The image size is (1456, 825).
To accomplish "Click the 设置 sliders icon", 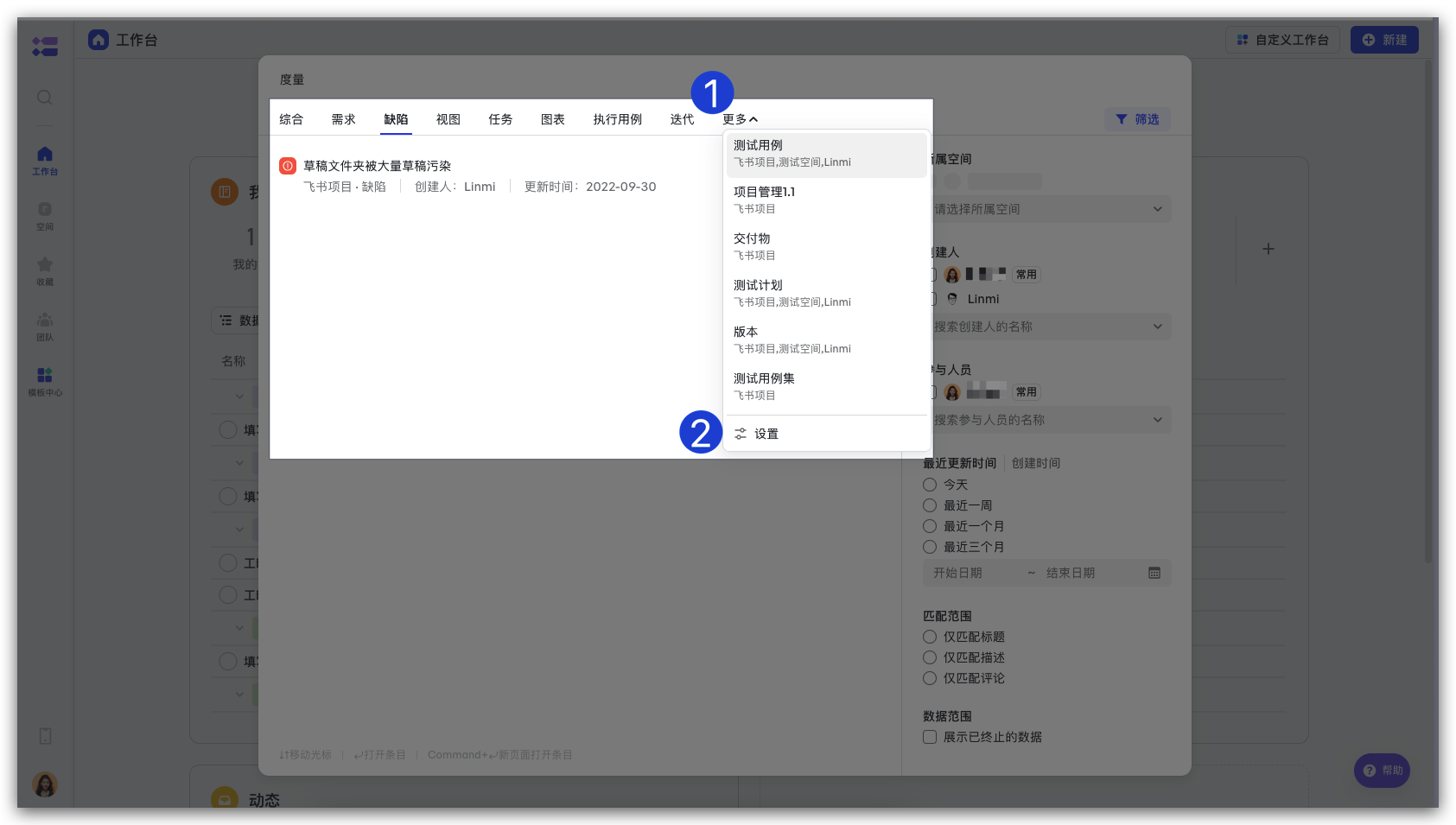I will 741,434.
